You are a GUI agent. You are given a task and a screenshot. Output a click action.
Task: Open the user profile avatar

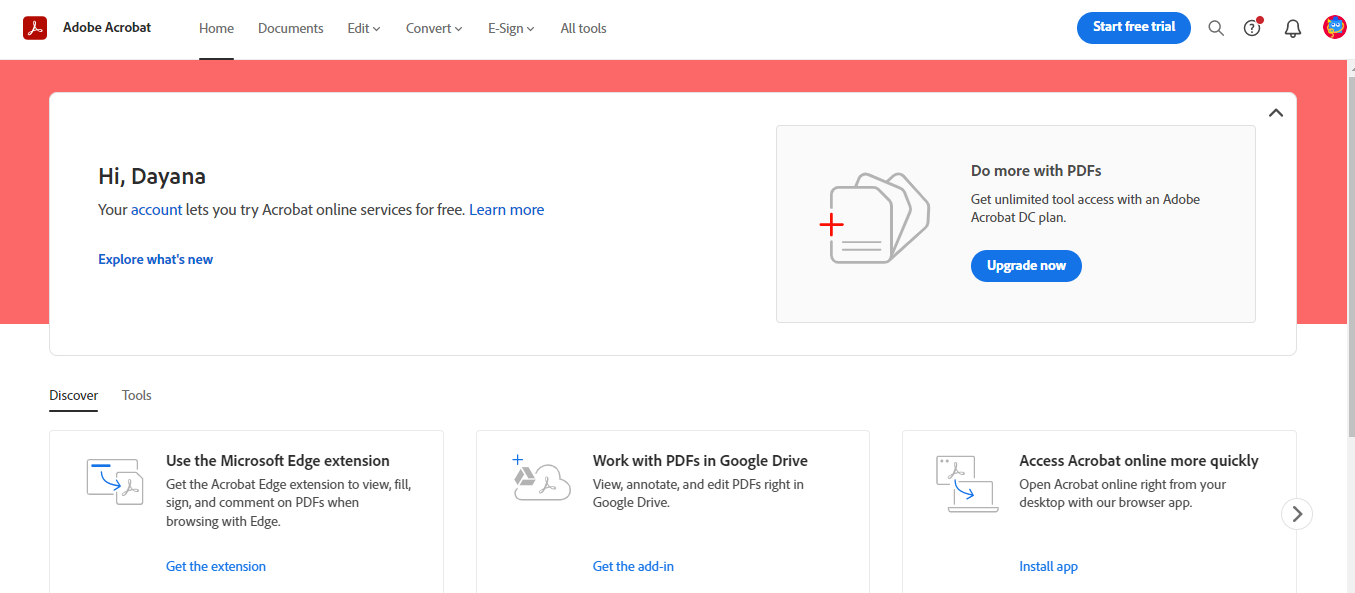1334,28
